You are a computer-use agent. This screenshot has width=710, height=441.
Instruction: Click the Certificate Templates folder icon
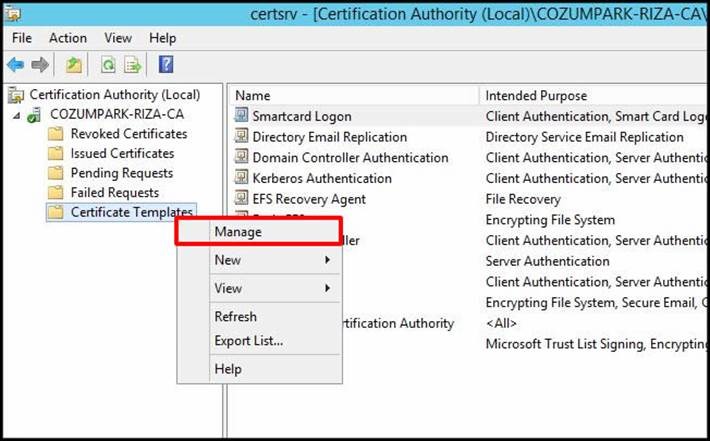(x=55, y=212)
